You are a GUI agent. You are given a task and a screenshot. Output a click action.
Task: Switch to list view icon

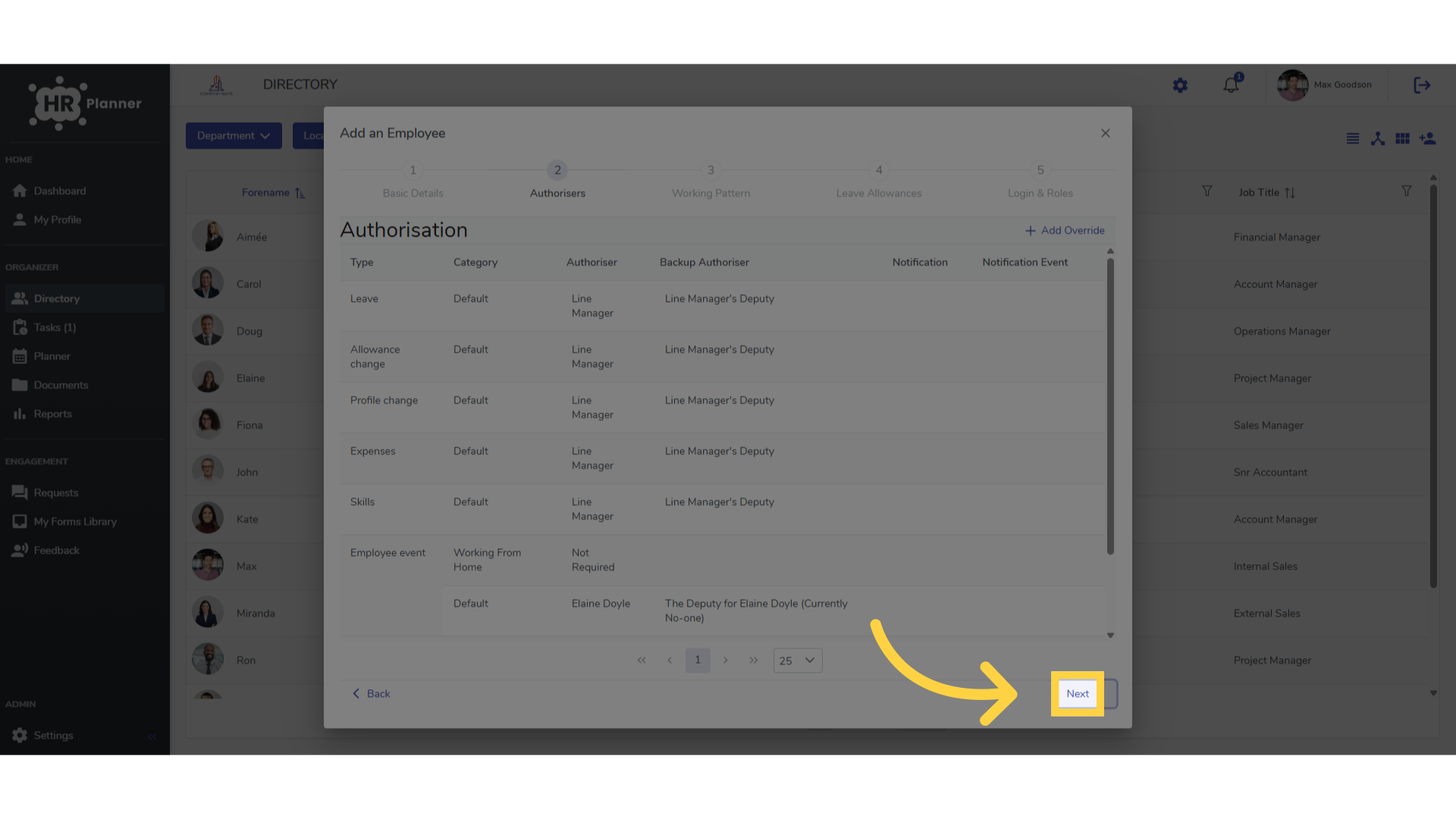coord(1353,139)
